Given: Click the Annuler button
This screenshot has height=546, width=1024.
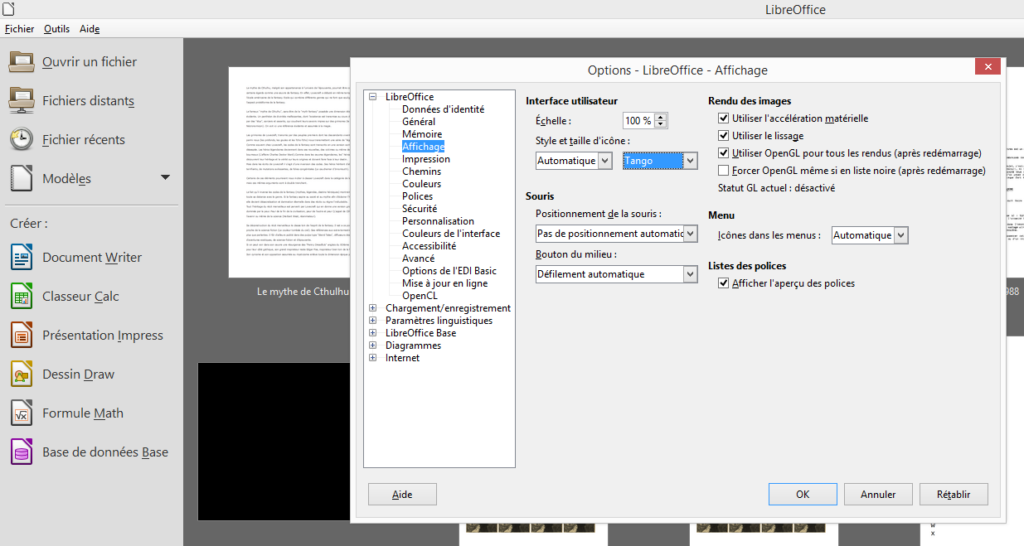Looking at the screenshot, I should pyautogui.click(x=878, y=494).
